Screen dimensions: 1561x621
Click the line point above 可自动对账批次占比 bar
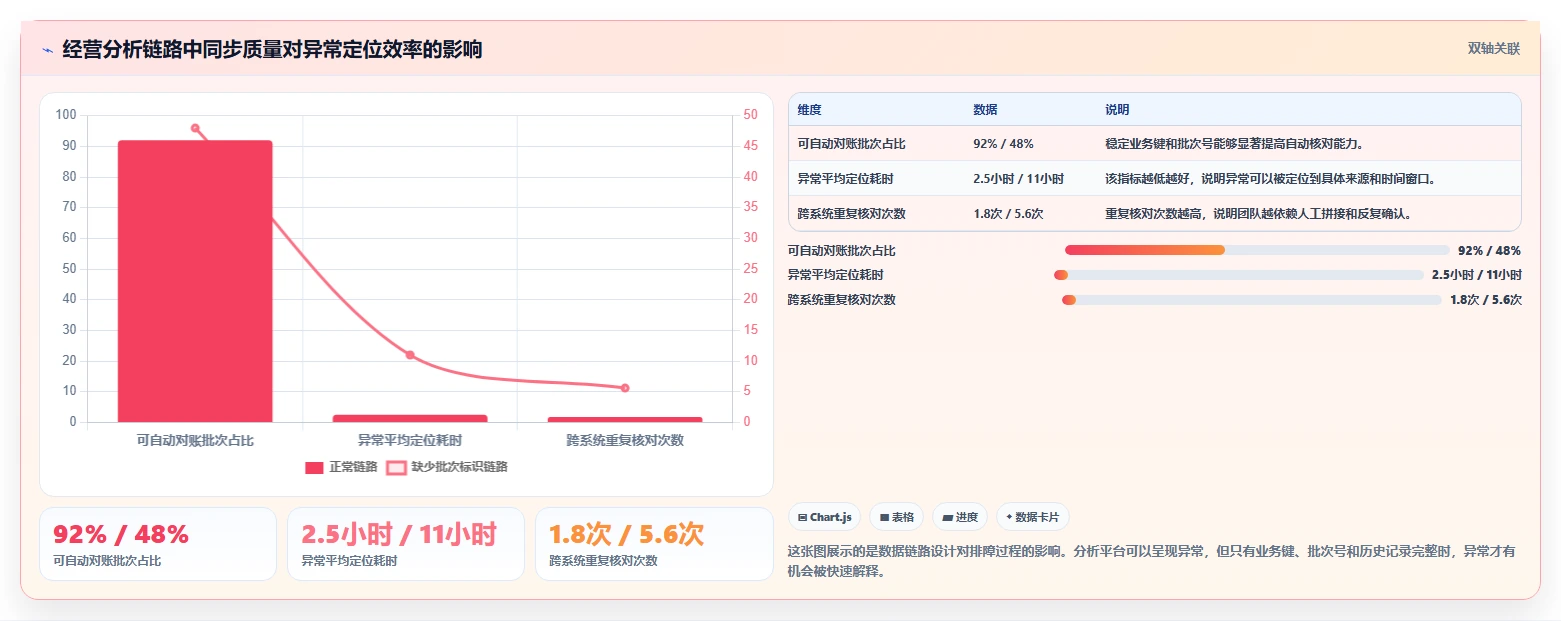point(195,128)
